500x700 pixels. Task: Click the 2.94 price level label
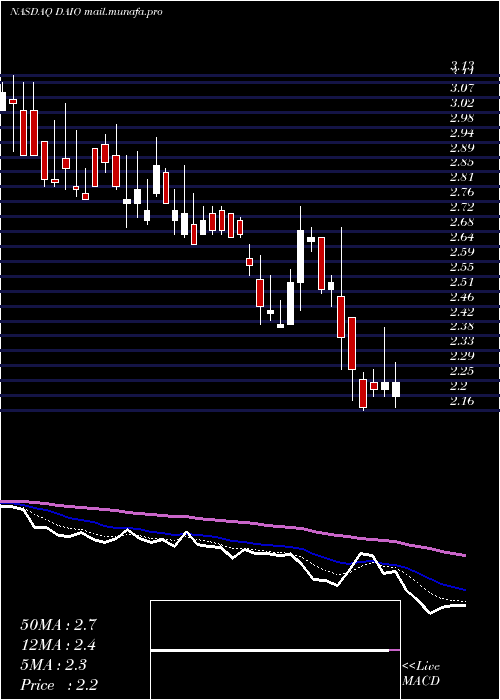tap(462, 133)
